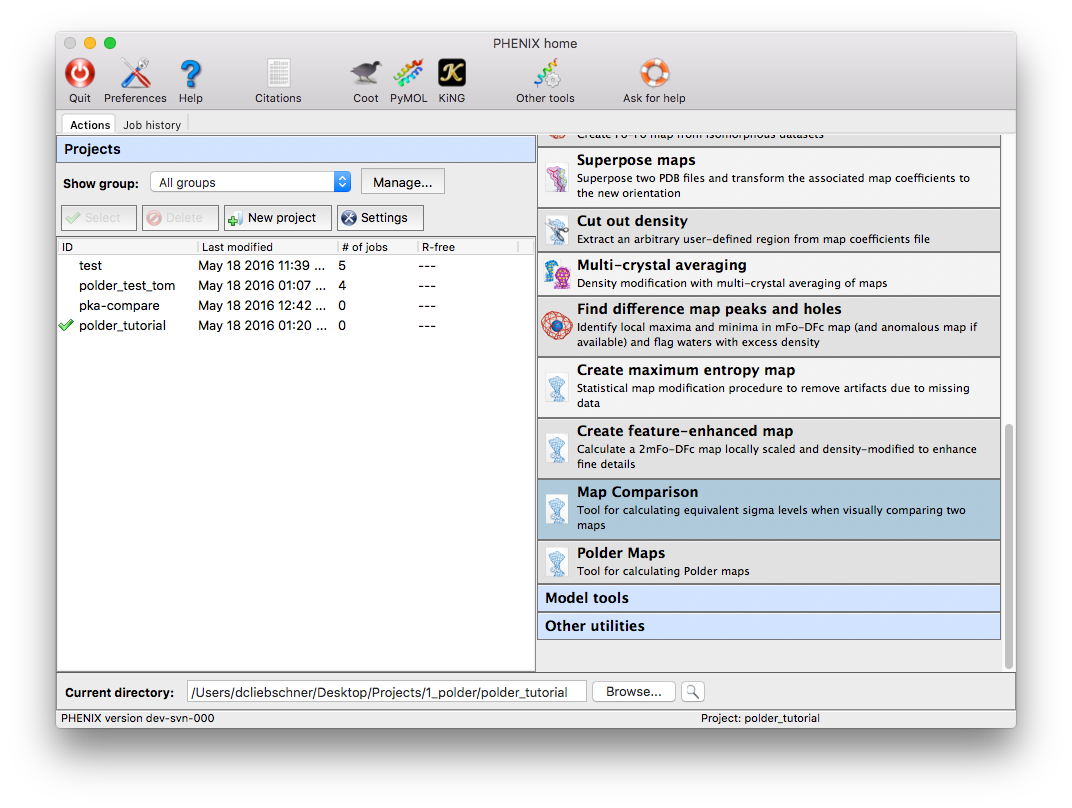
Task: Open Preferences from the toolbar
Action: pos(135,74)
